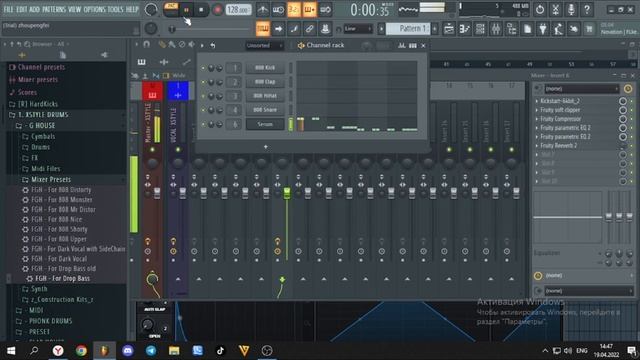Open the Pattern 1 selector
The width and height of the screenshot is (640, 360).
pyautogui.click(x=408, y=29)
